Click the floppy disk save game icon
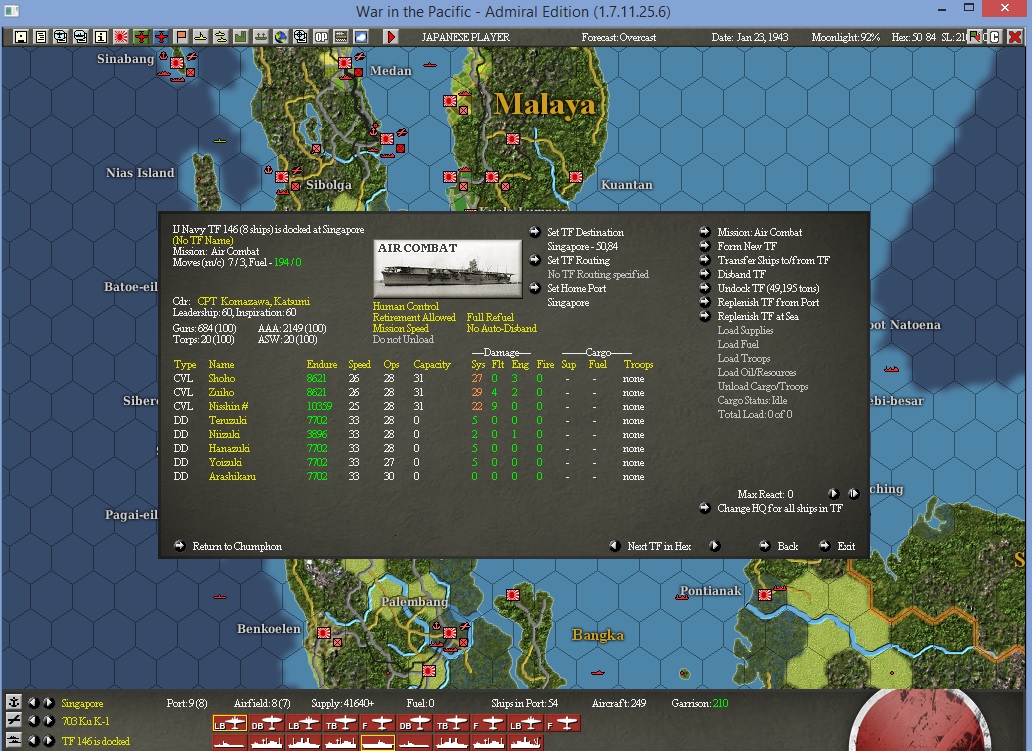The image size is (1032, 751). coord(20,37)
